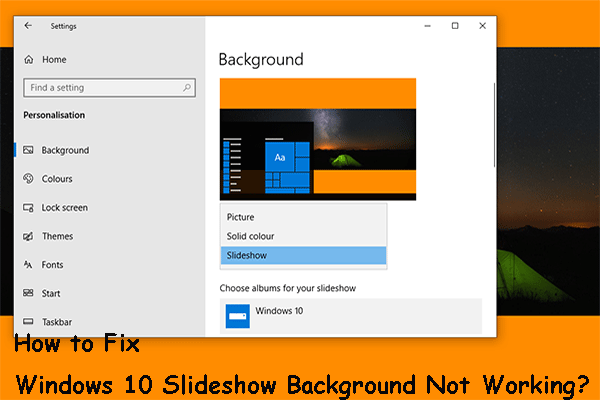Screen dimensions: 600x400
Task: Click the desktop background preview image
Action: tap(317, 139)
